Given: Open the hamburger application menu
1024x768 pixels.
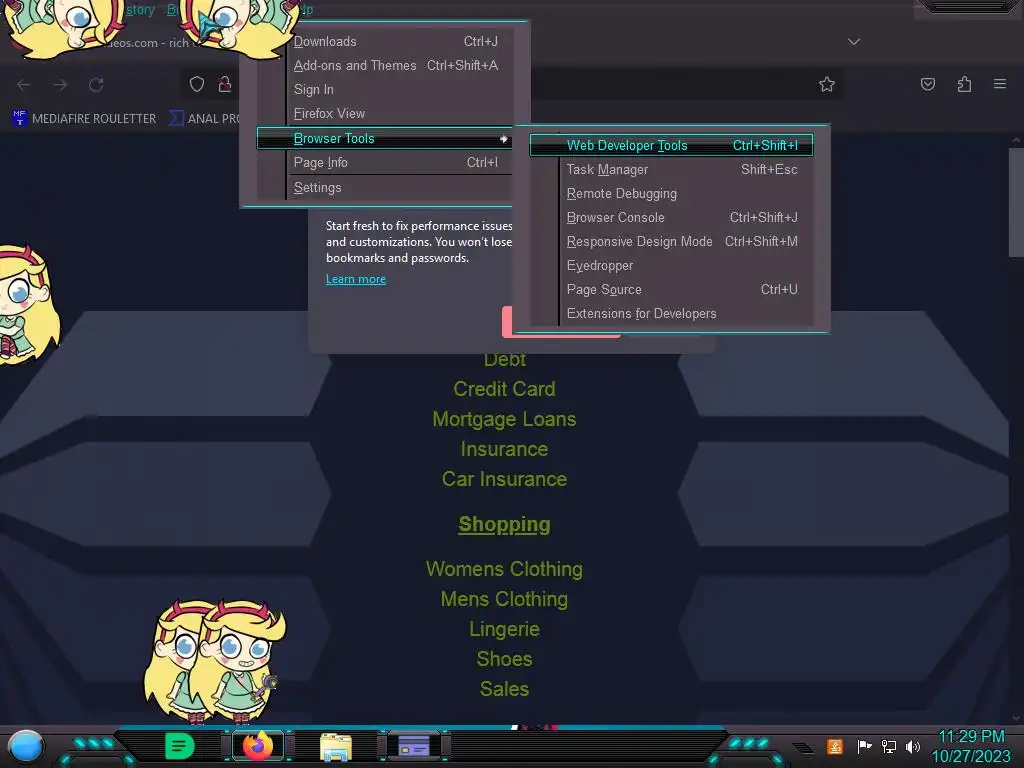Looking at the screenshot, I should [1000, 84].
